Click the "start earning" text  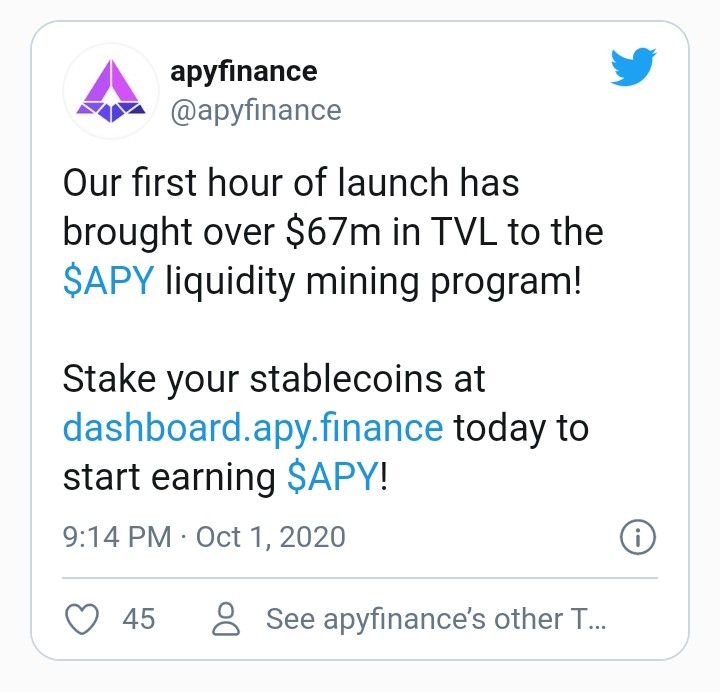point(169,478)
